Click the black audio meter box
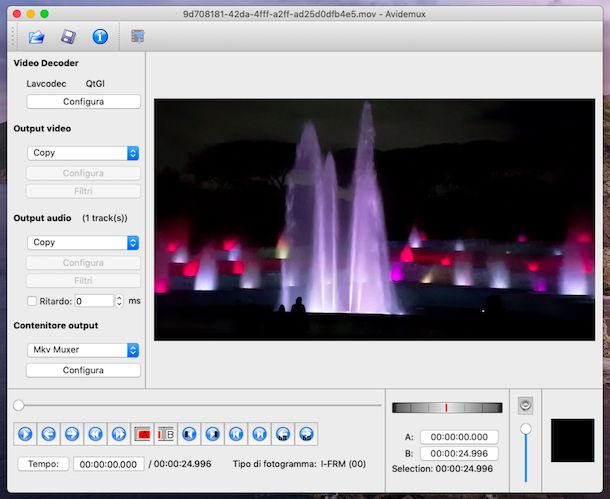This screenshot has width=610, height=499. pos(572,440)
